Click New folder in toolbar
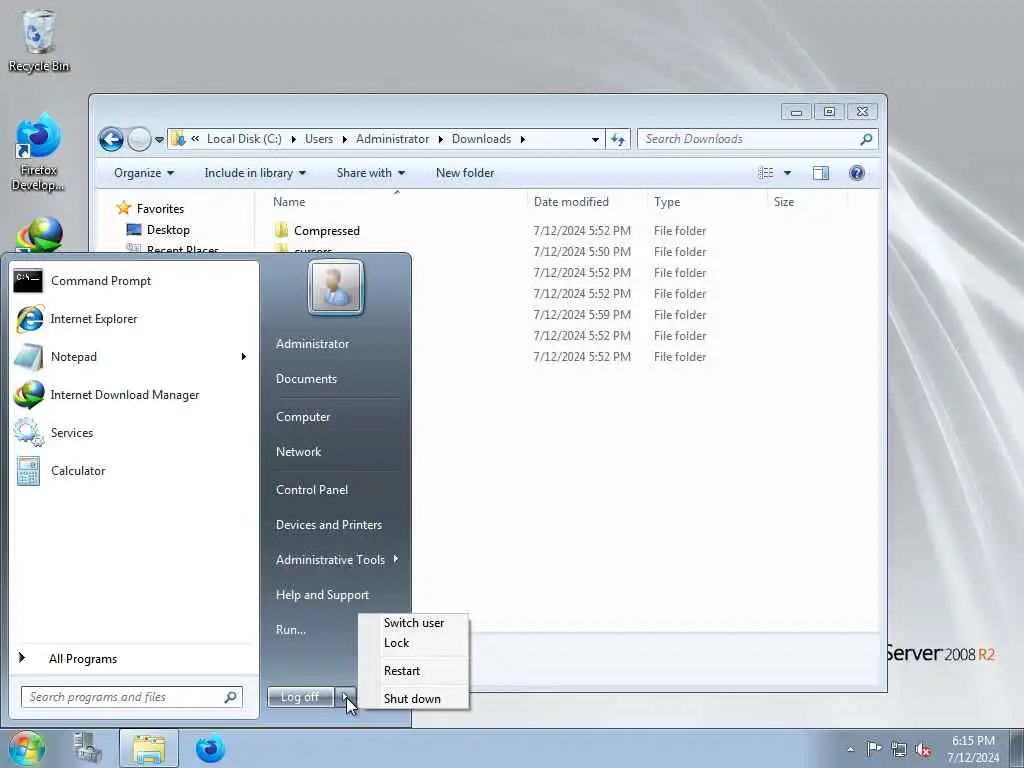Viewport: 1024px width, 768px height. pos(465,173)
